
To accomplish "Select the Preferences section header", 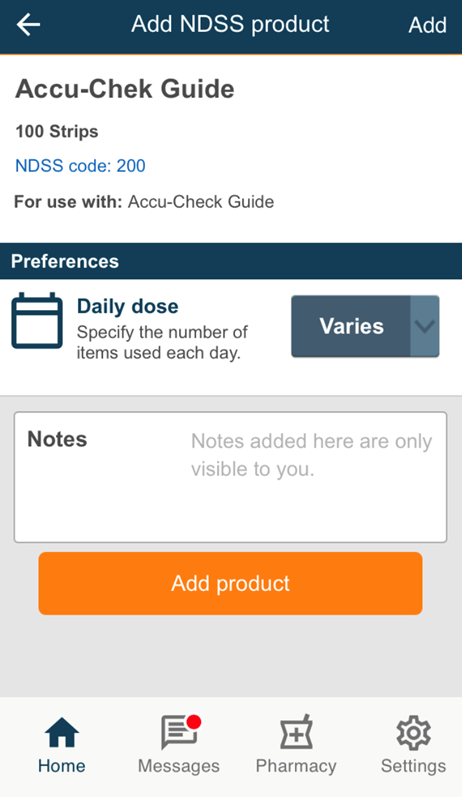I will (231, 261).
